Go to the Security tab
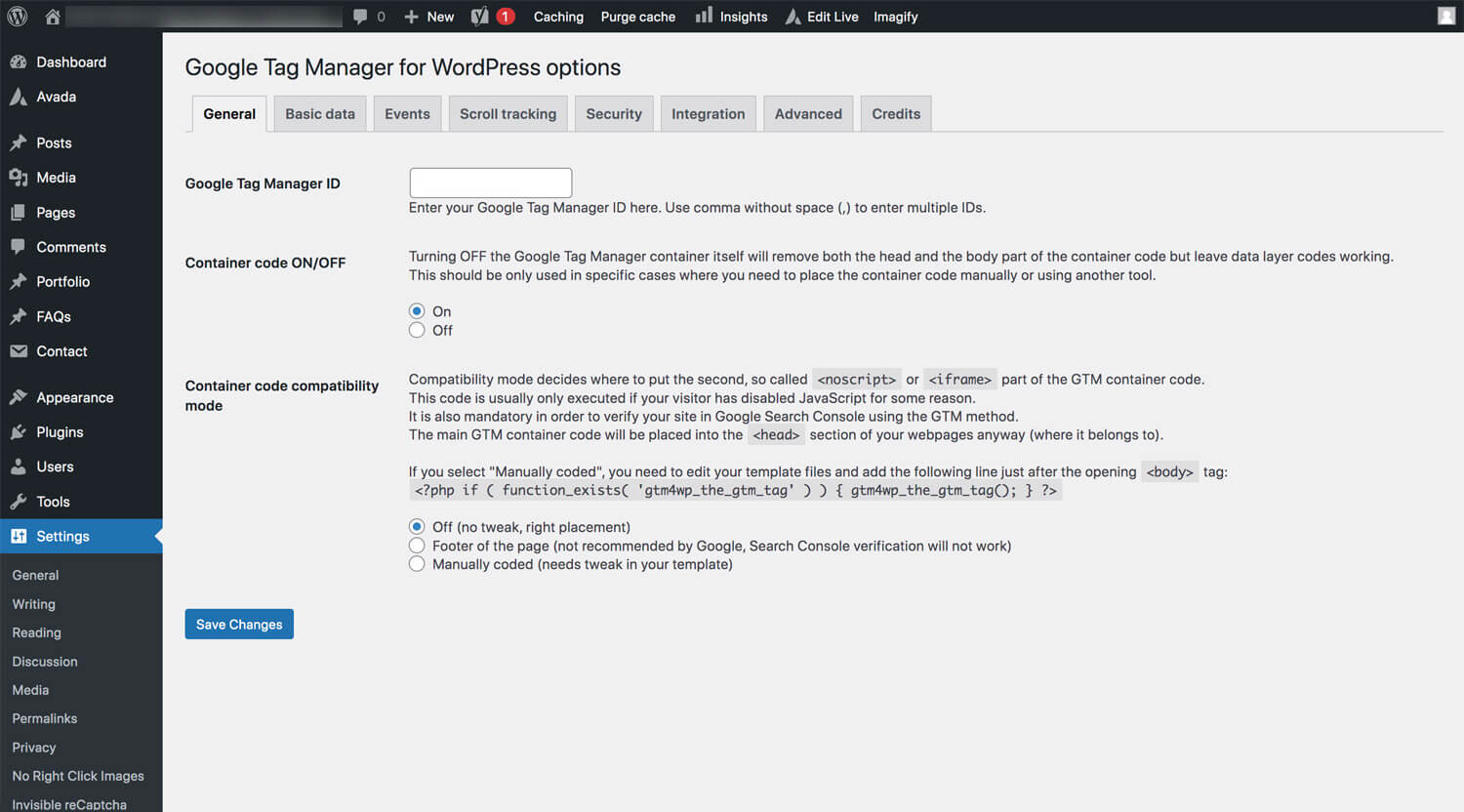Viewport: 1464px width, 812px height. tap(614, 114)
